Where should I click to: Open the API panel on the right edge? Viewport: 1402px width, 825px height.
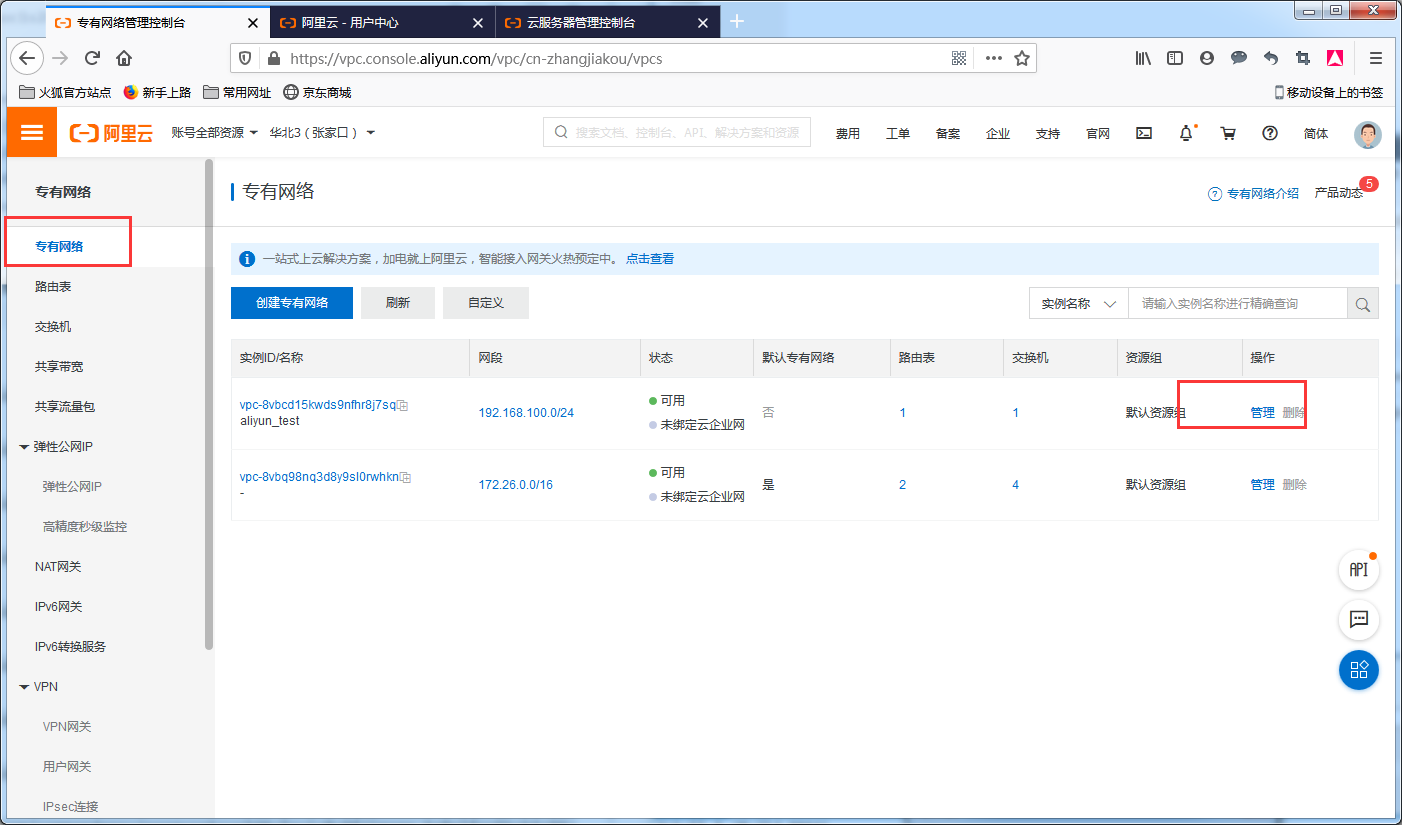pos(1358,570)
